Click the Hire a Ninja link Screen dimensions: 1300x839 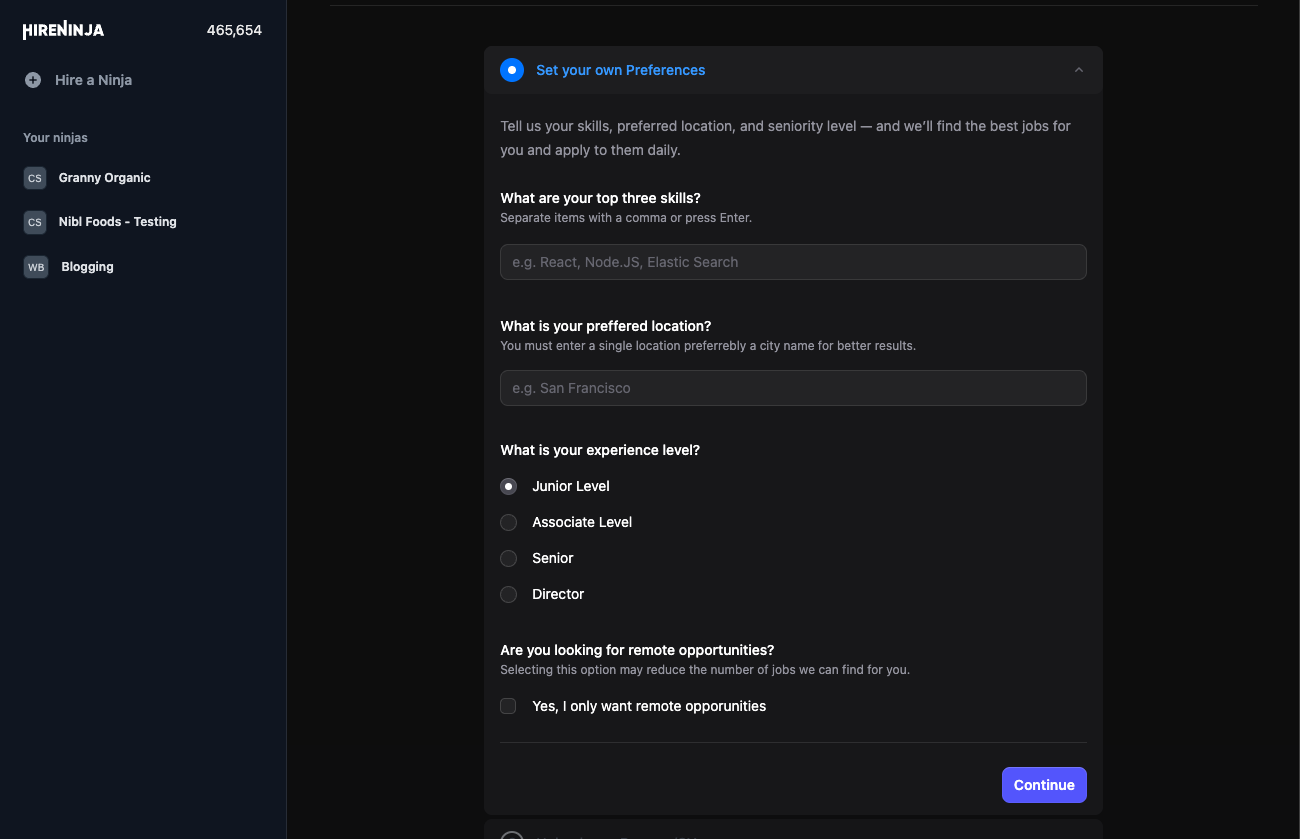pyautogui.click(x=94, y=80)
